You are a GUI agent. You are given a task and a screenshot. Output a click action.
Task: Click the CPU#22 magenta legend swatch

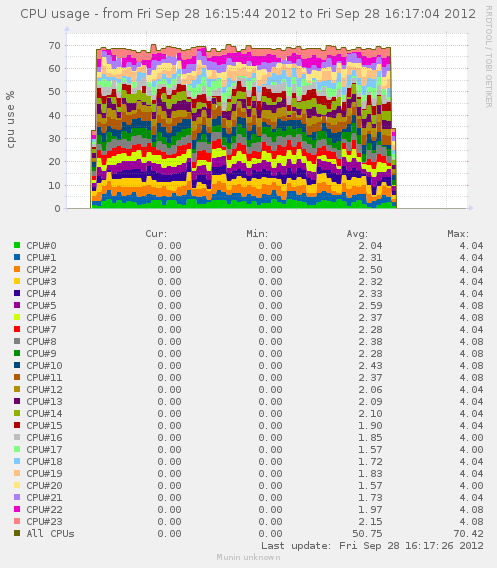click(17, 509)
